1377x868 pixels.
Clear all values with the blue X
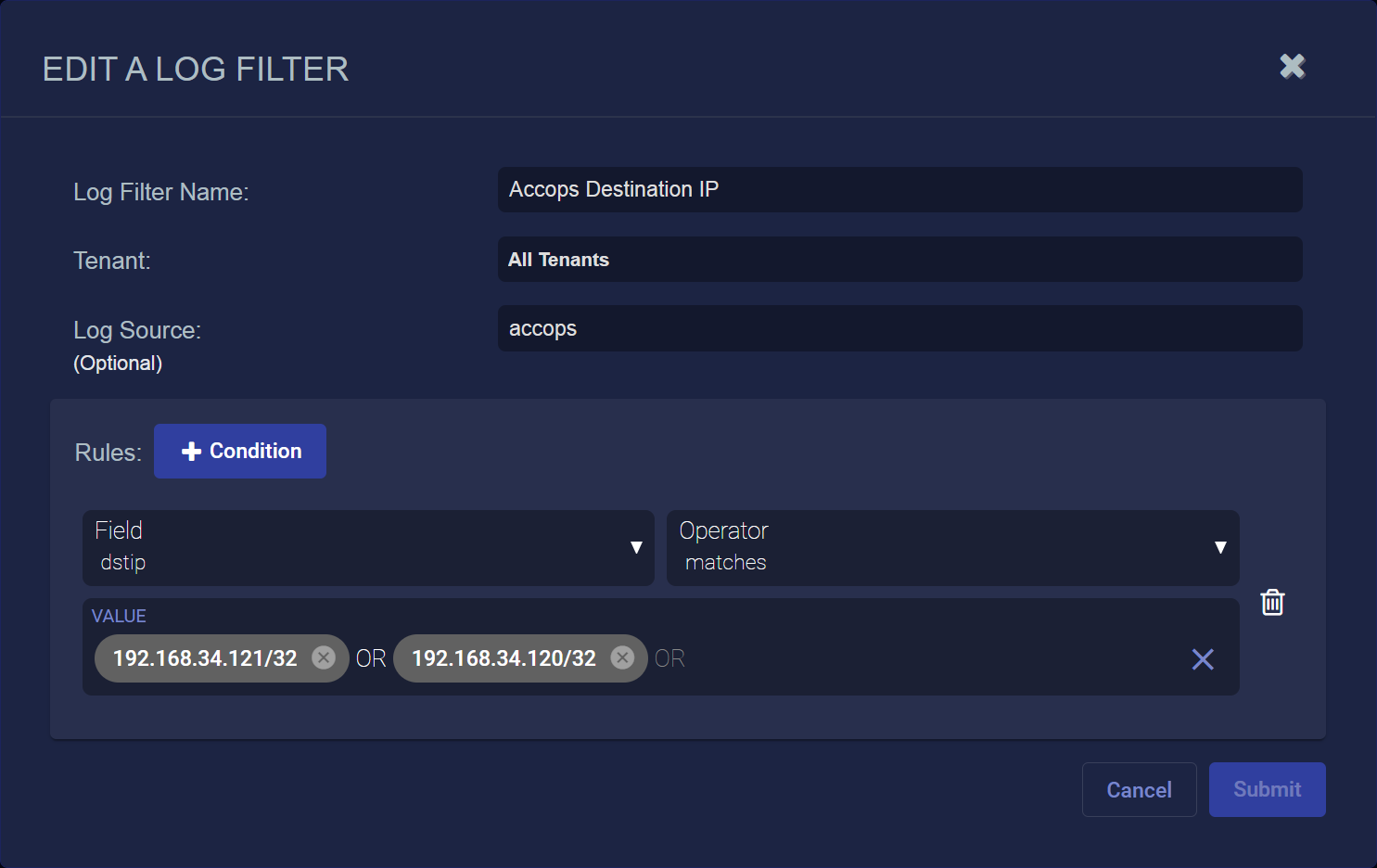point(1202,659)
